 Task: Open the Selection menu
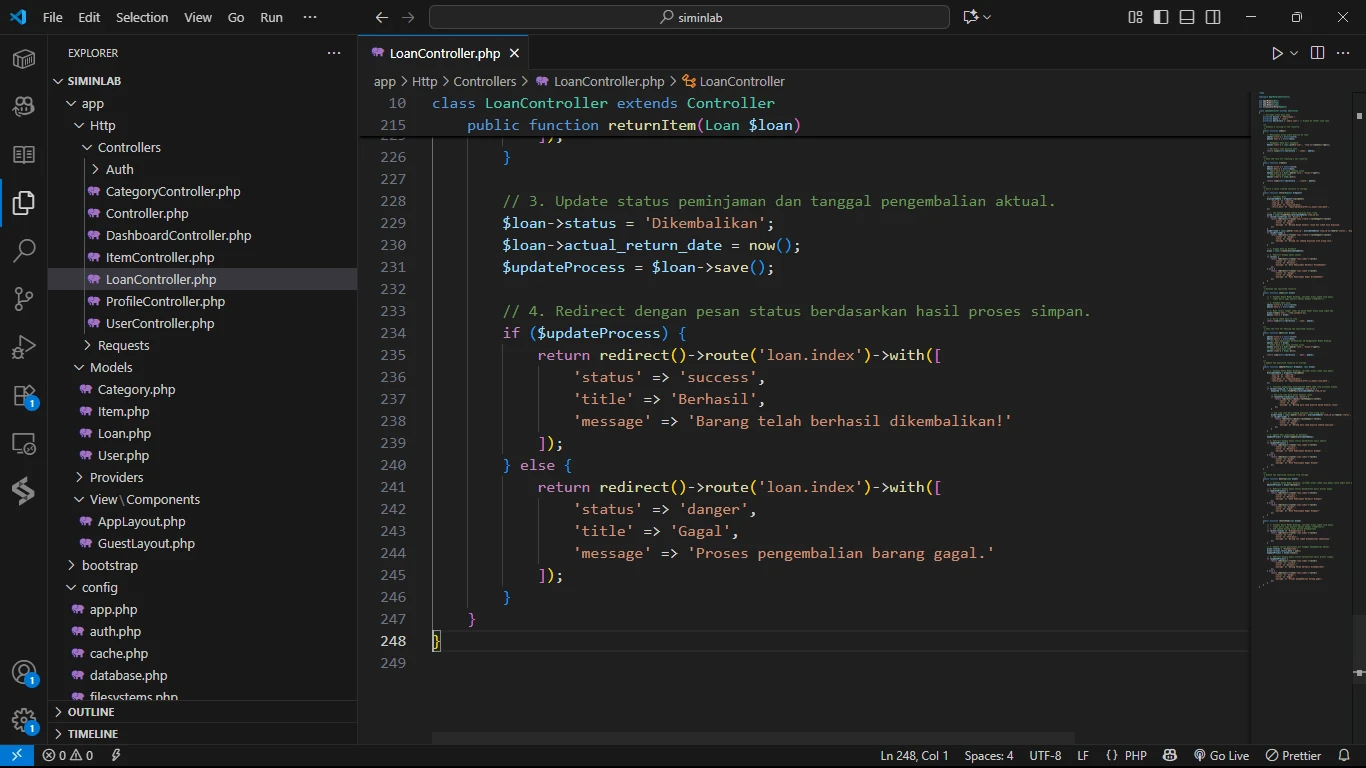pyautogui.click(x=142, y=17)
